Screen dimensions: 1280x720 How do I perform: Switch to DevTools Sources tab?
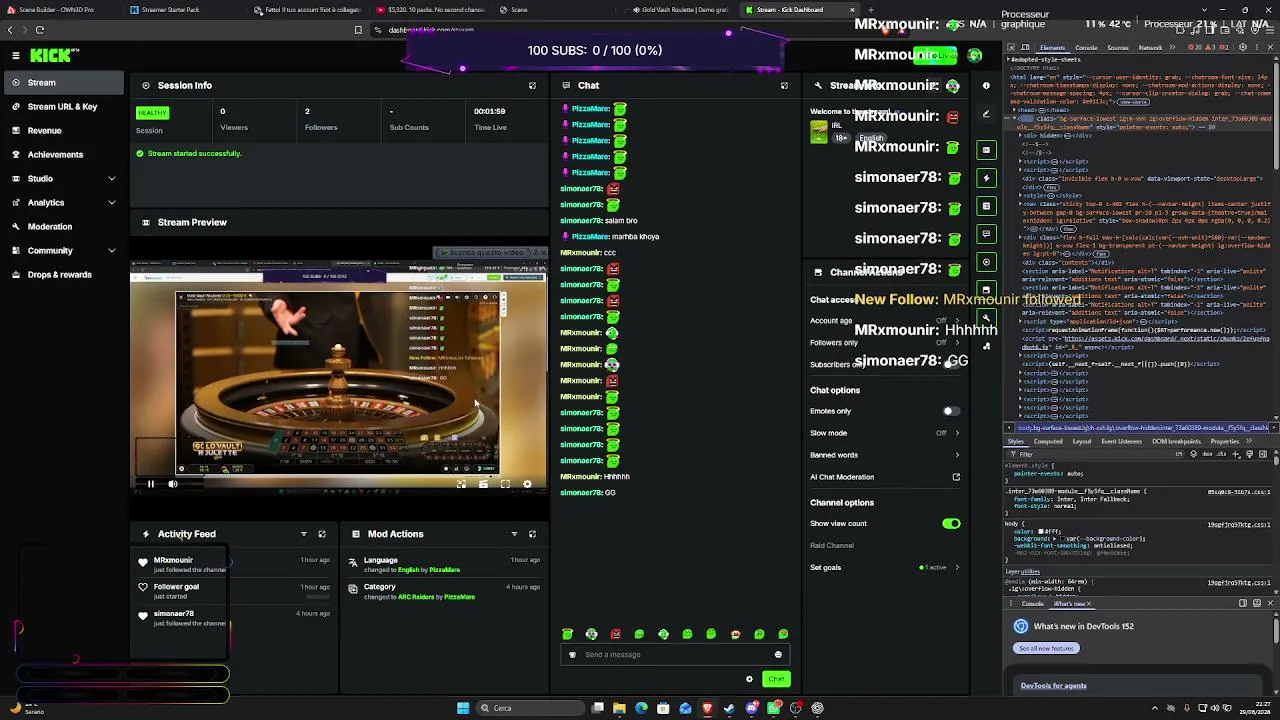[x=1118, y=48]
